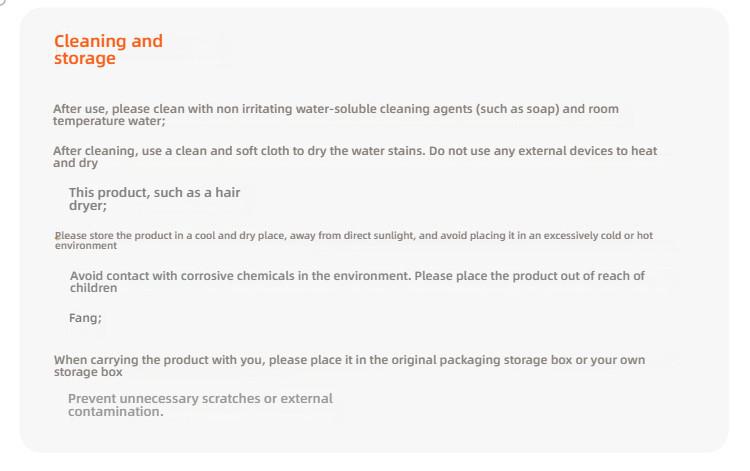Click the "Fang;" text
Image resolution: width=750 pixels, height=471 pixels.
coord(85,318)
